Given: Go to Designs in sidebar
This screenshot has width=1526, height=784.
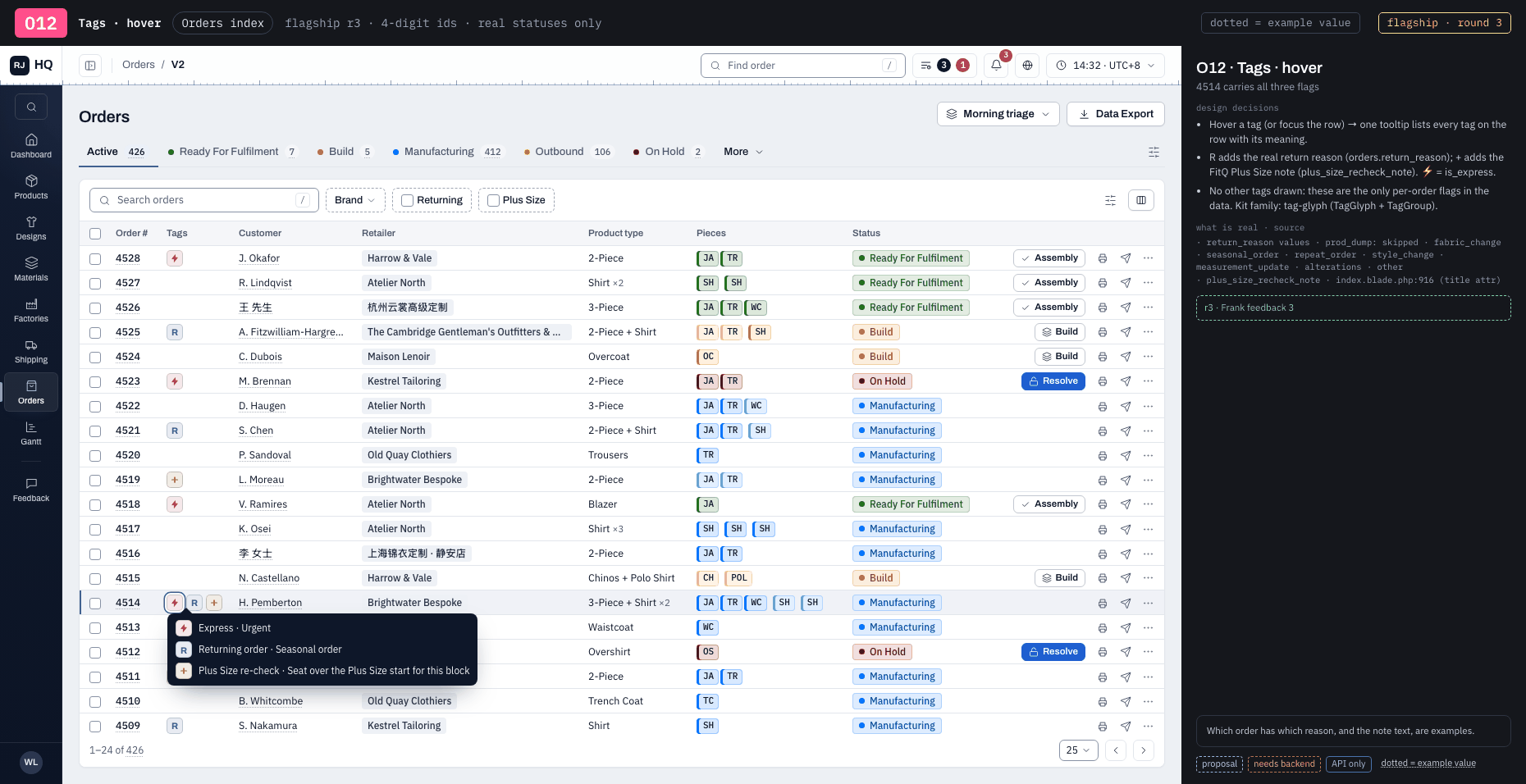Looking at the screenshot, I should [31, 228].
